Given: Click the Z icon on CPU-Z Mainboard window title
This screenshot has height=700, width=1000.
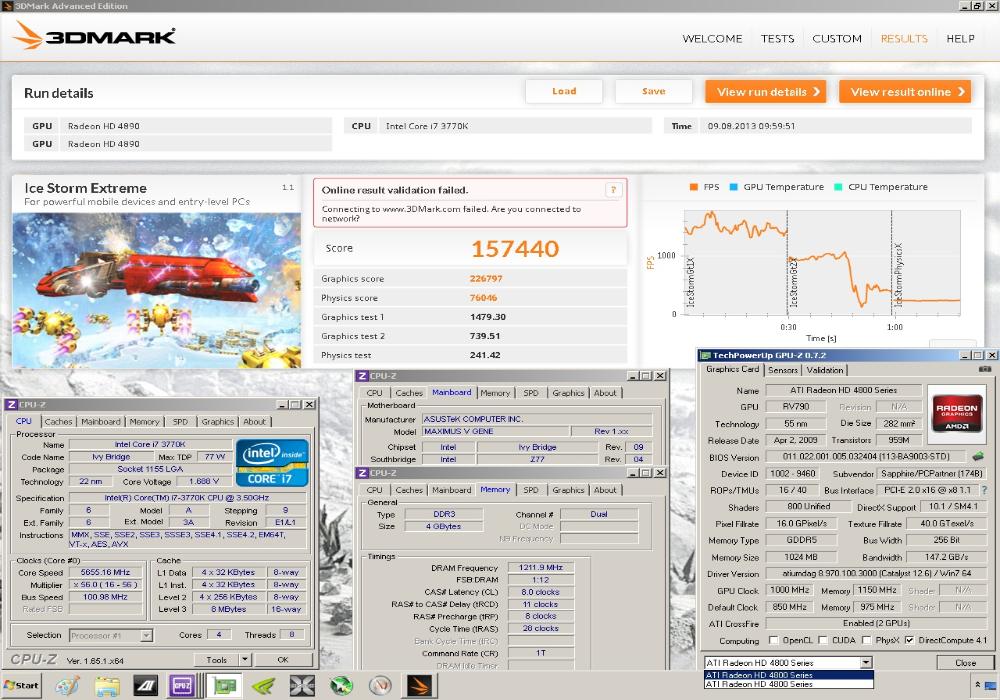Looking at the screenshot, I should tap(362, 376).
